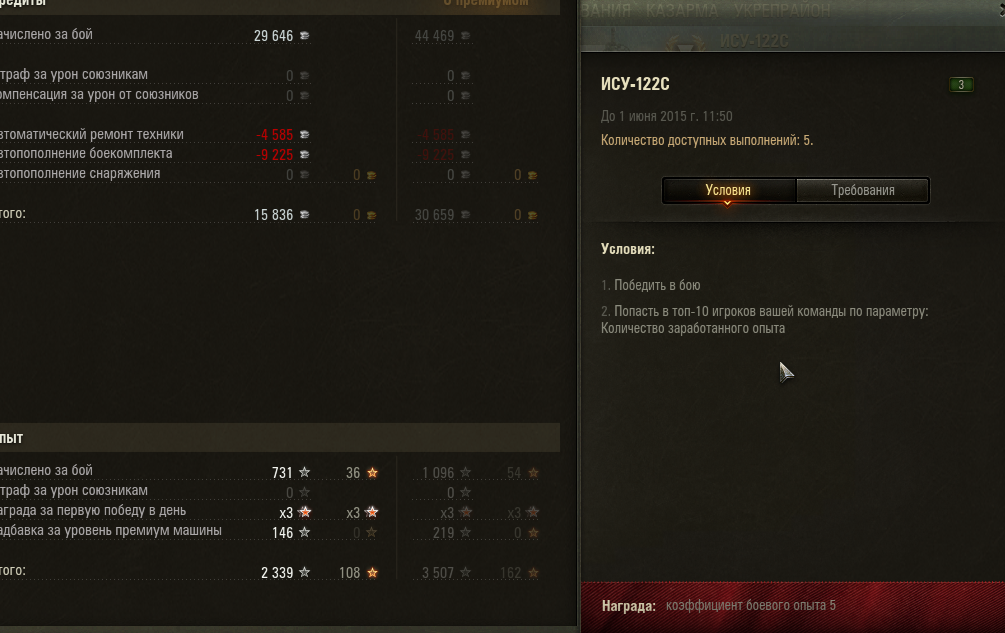
Task: Click silver star icon beside 731 experience
Action: pos(305,472)
